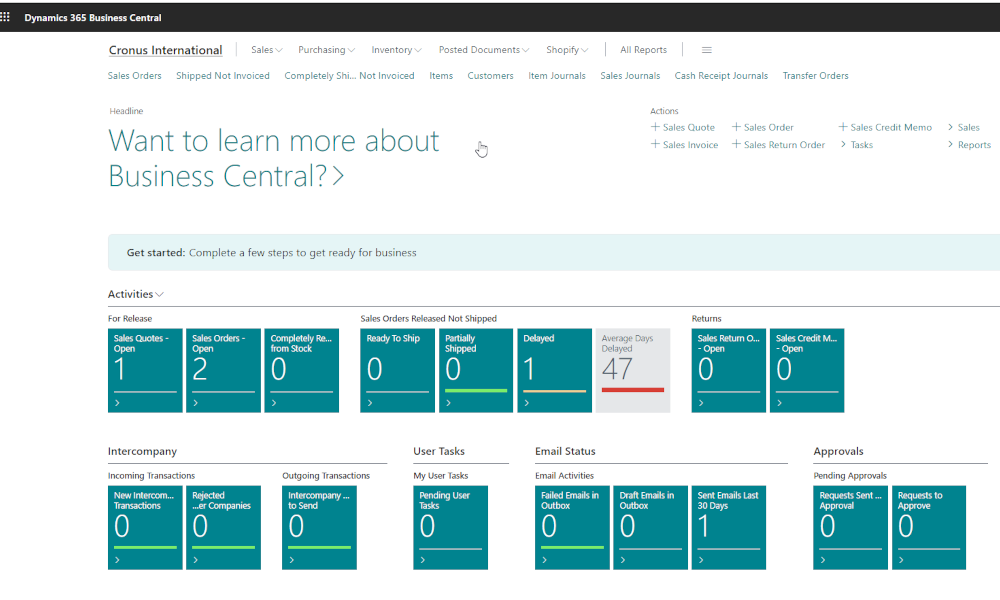This screenshot has width=1000, height=600.
Task: Click the arrow on Requests to Approve tile
Action: click(x=901, y=560)
